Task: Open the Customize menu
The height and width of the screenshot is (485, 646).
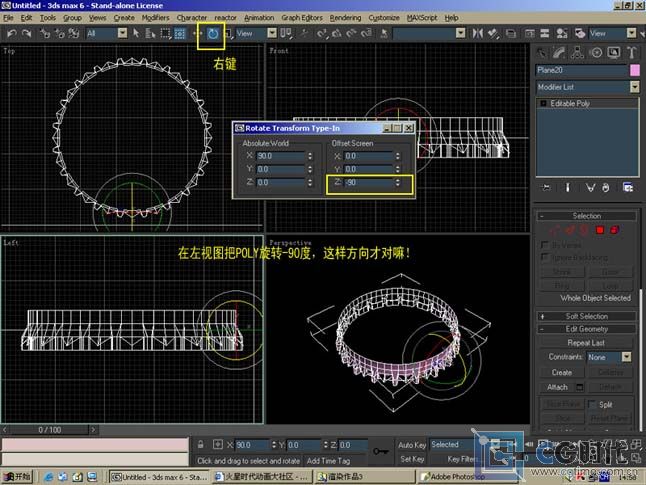Action: click(x=384, y=18)
